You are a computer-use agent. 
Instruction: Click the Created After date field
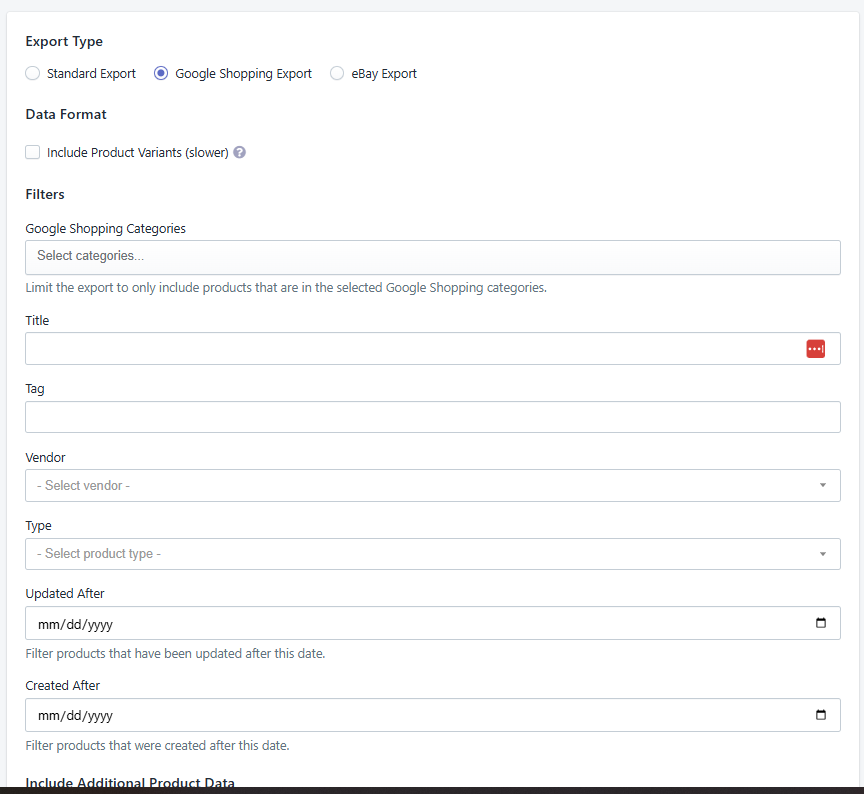400,715
